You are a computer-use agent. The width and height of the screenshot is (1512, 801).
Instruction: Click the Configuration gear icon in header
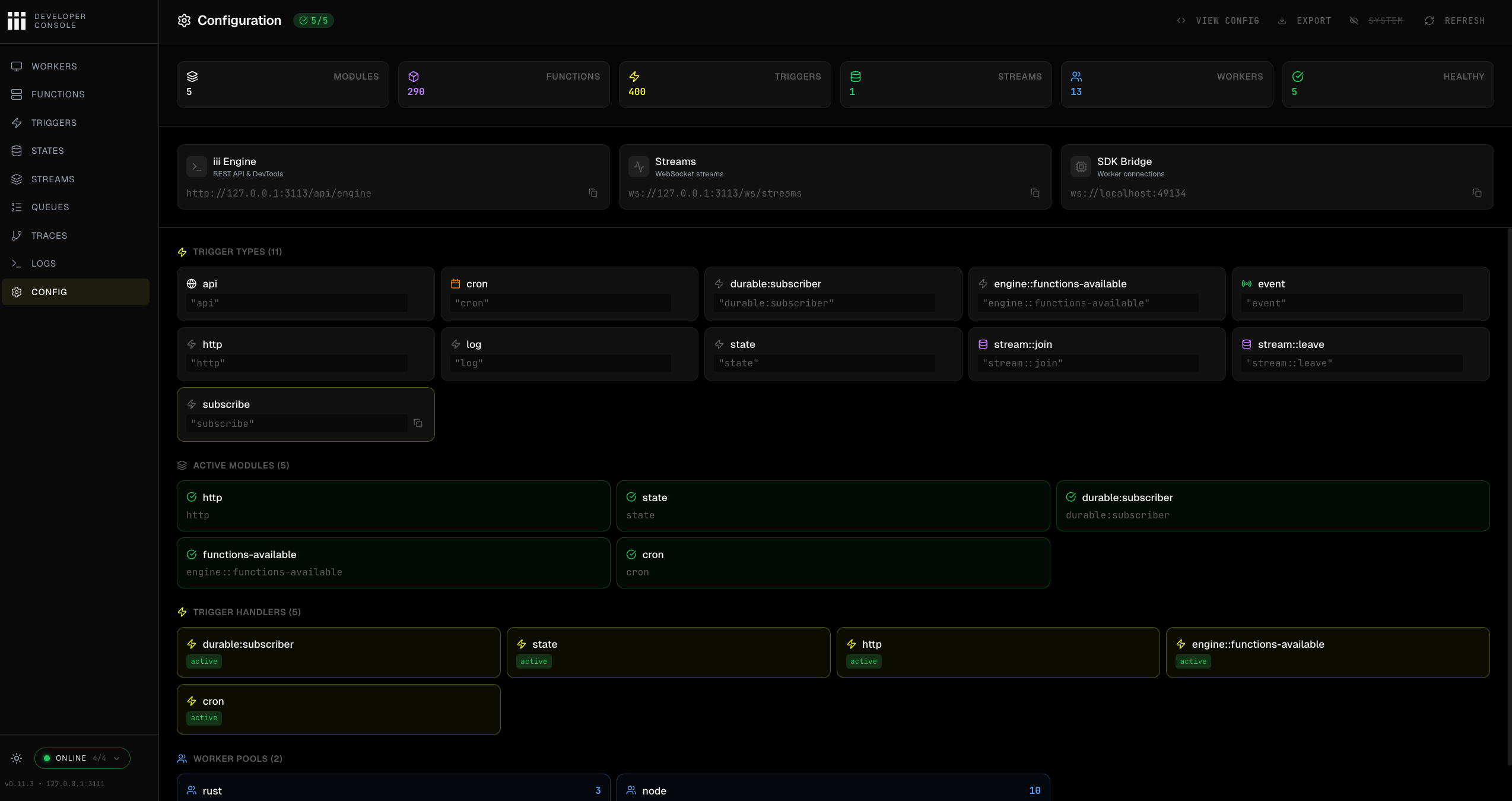tap(184, 21)
